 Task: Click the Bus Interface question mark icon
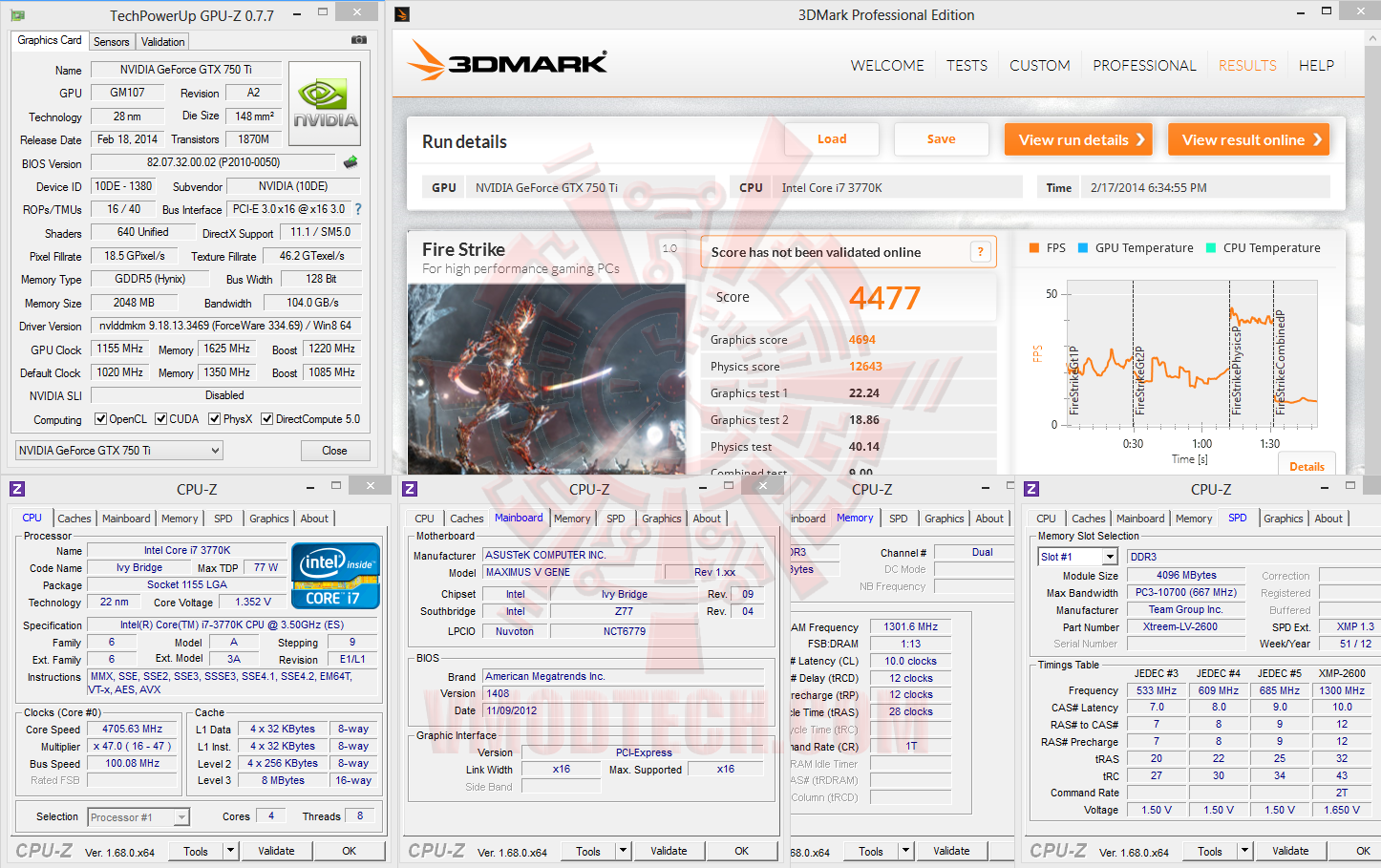tap(358, 209)
